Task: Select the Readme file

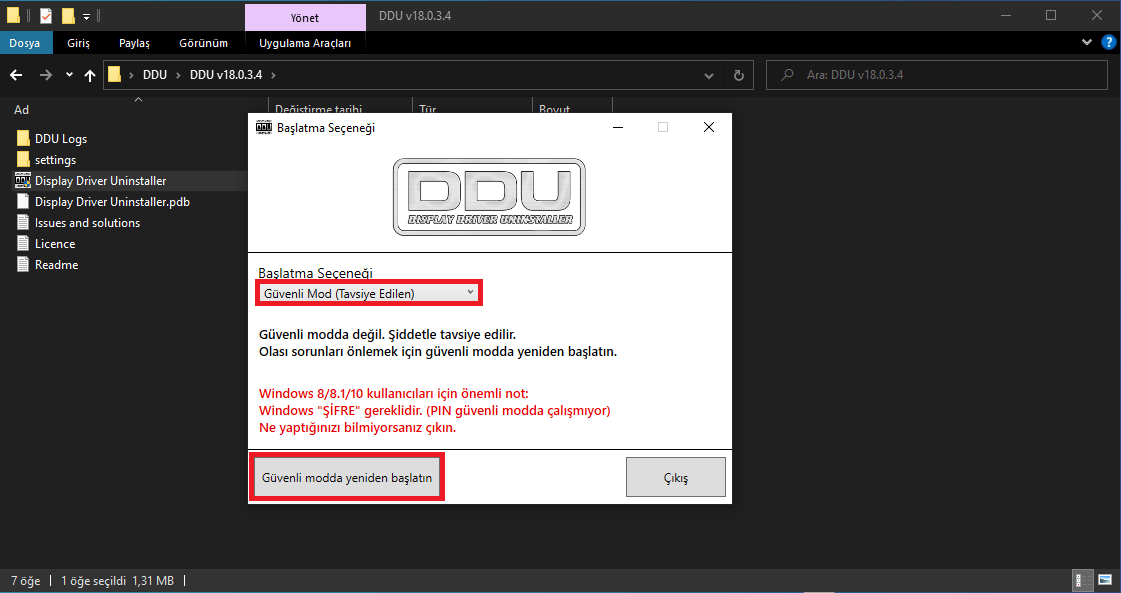Action: point(56,265)
